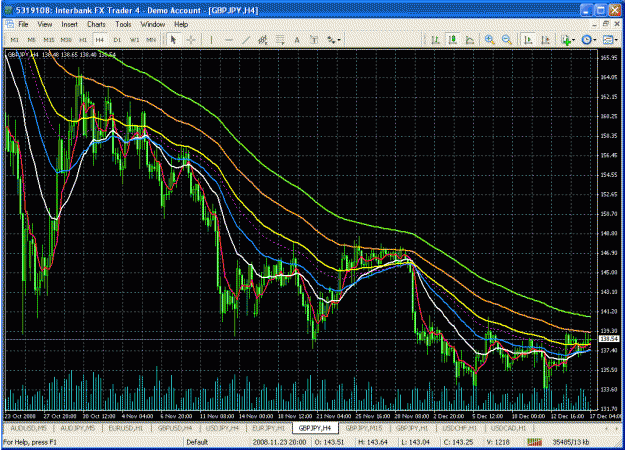Select the active GBPJPY,H4 tab
The width and height of the screenshot is (625, 450).
tap(315, 428)
